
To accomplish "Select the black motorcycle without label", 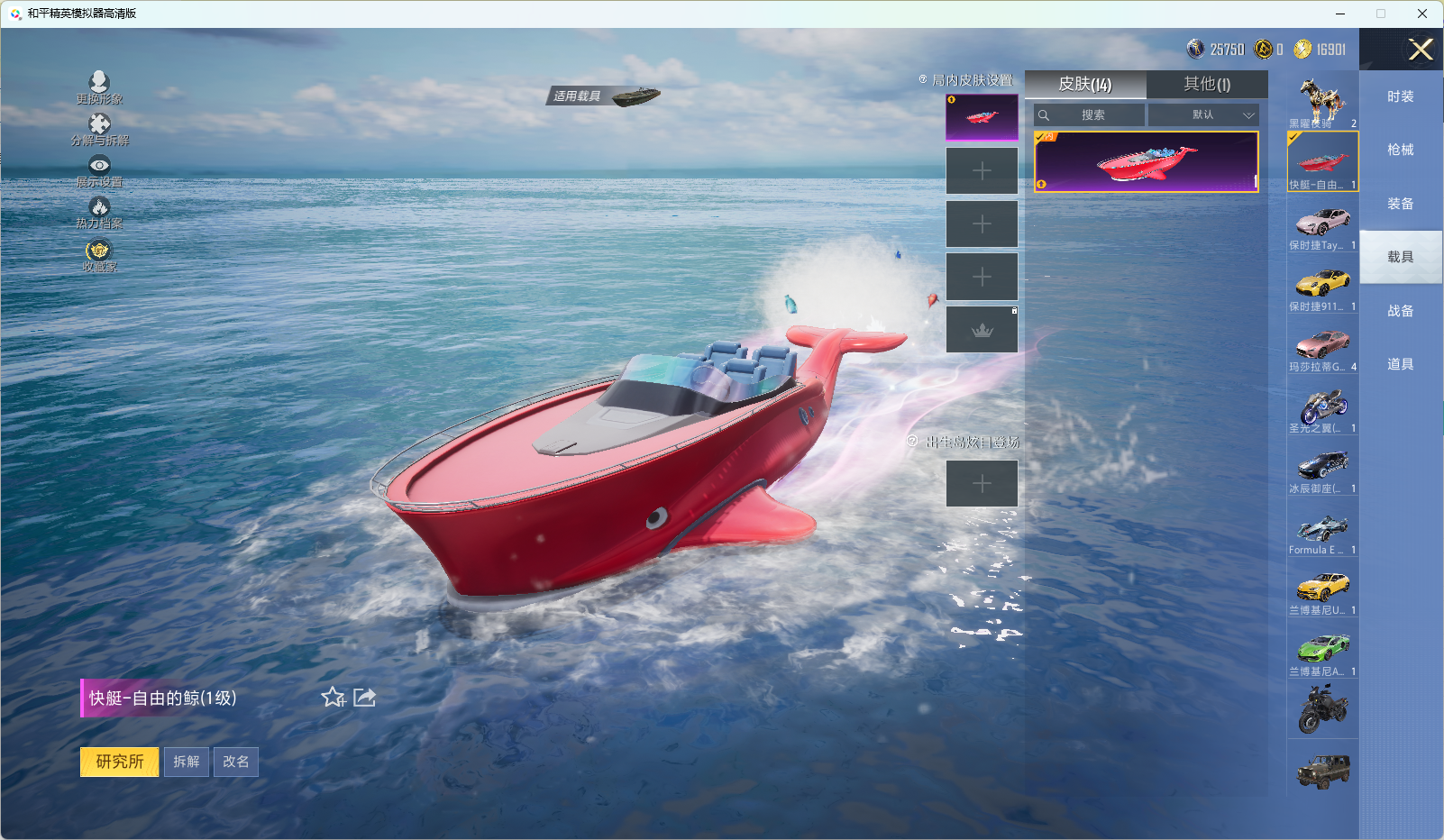I will (1322, 709).
